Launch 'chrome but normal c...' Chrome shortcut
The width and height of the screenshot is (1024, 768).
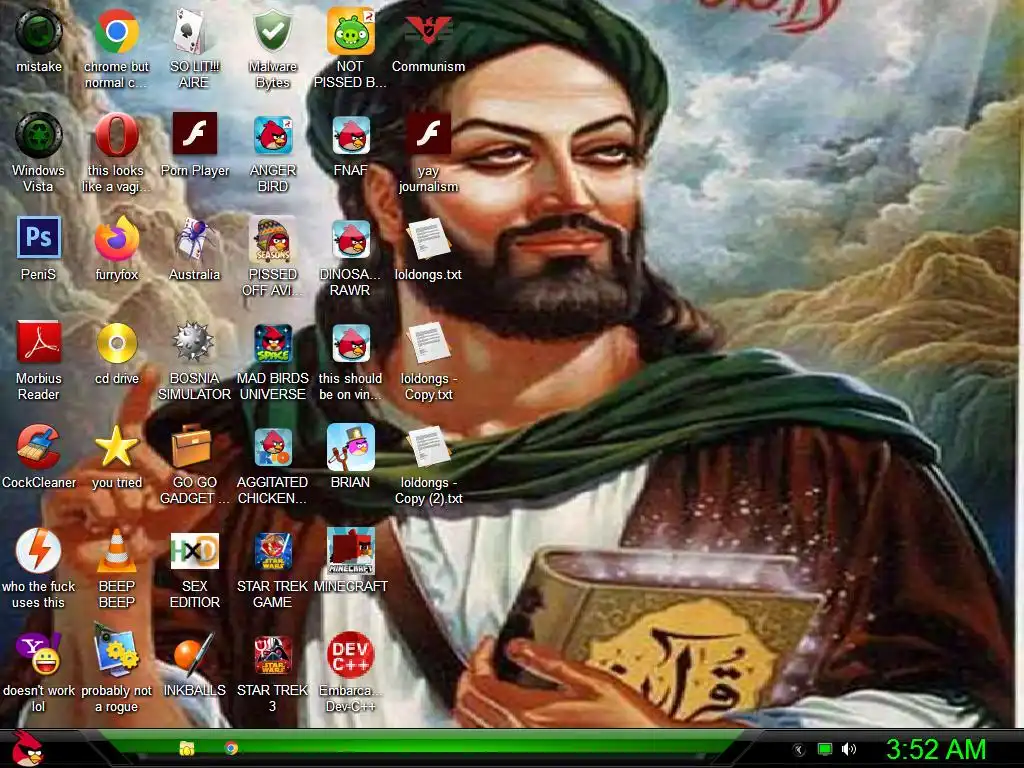(116, 31)
